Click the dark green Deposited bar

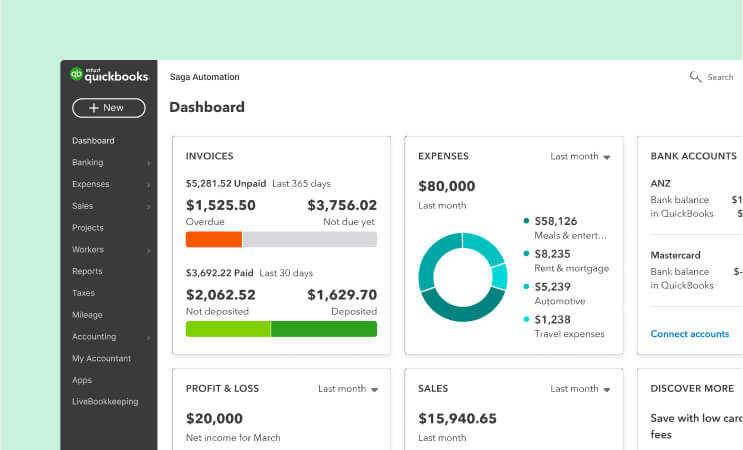(324, 329)
